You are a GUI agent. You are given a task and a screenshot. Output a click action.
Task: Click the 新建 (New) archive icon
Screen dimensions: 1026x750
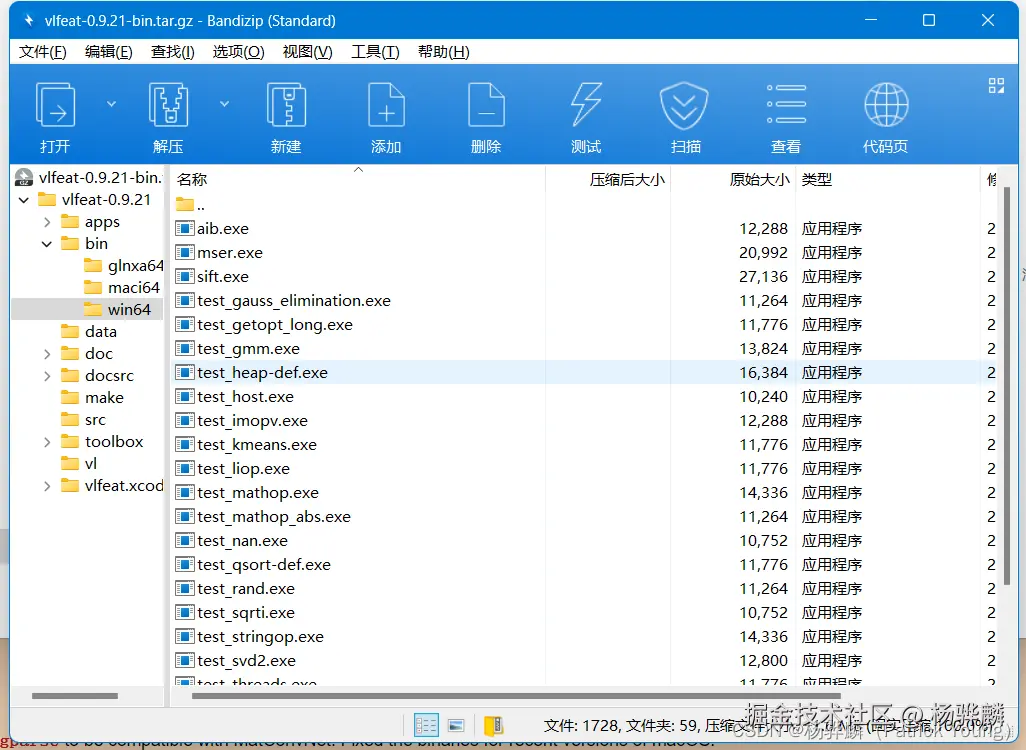(x=286, y=105)
